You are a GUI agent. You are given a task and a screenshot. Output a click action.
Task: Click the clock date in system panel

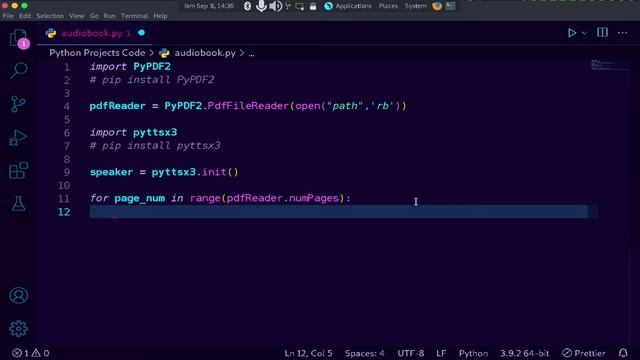point(209,6)
